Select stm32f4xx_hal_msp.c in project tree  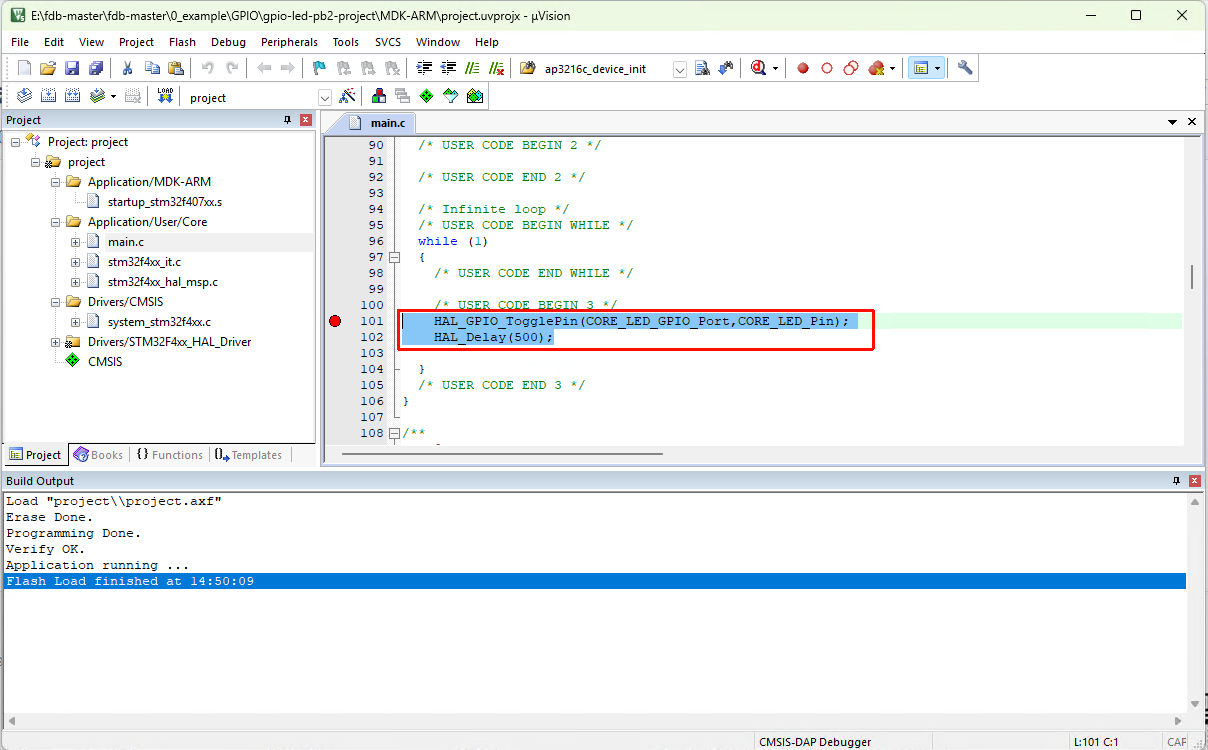[162, 282]
